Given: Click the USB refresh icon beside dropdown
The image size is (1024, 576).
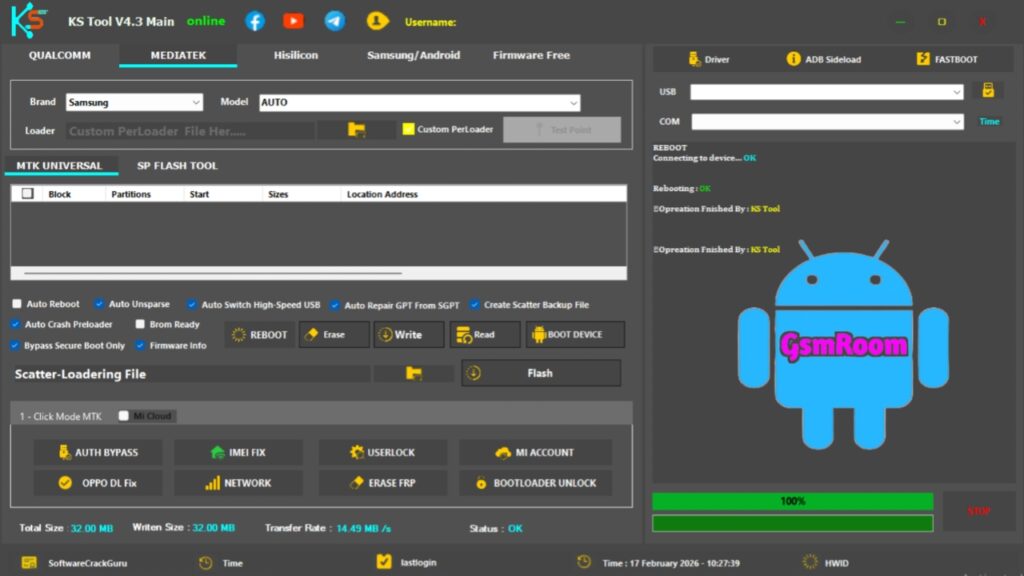Looking at the screenshot, I should [987, 91].
